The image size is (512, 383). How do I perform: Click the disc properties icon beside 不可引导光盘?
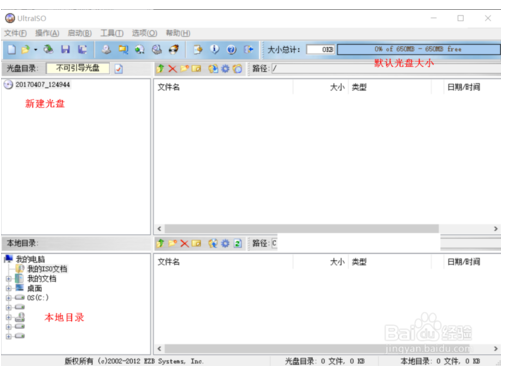pos(119,69)
